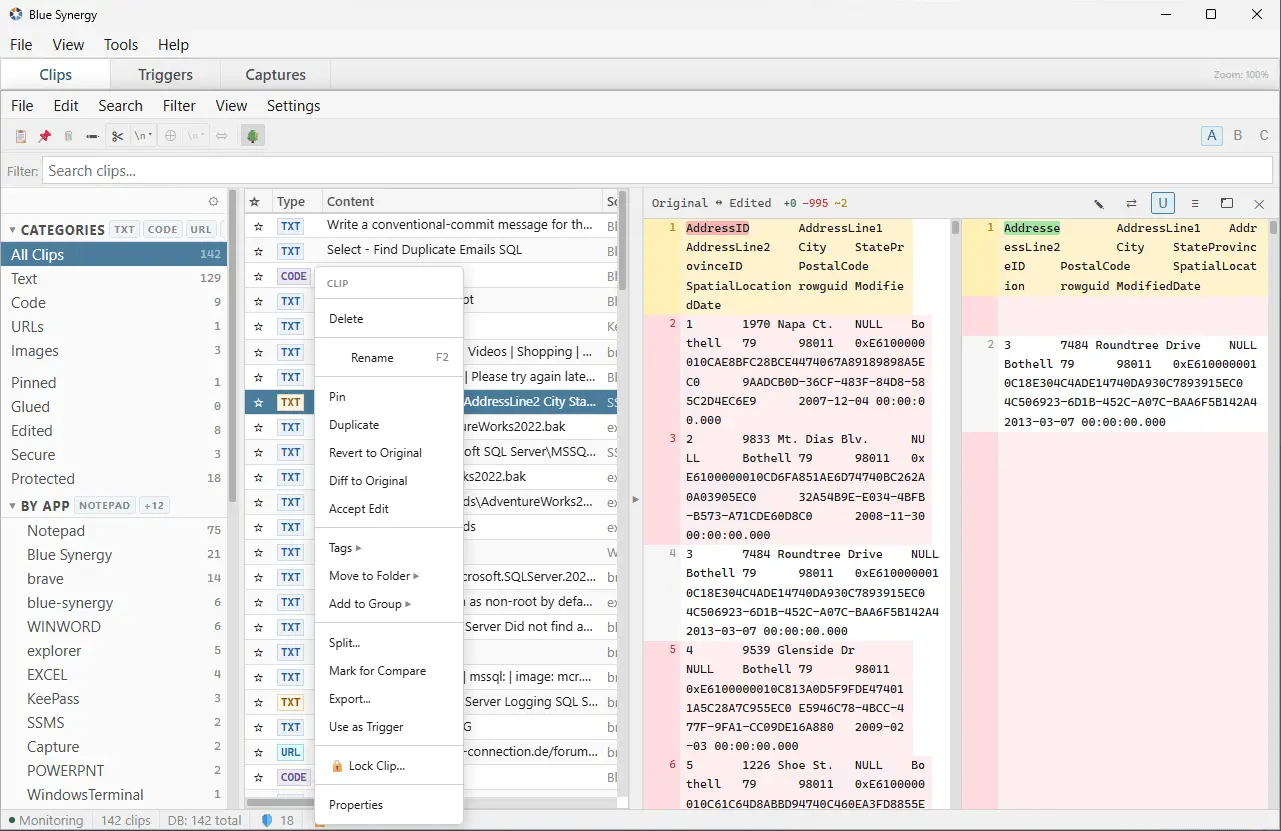
Task: Collapse the BY APP section triangle
Action: point(12,506)
